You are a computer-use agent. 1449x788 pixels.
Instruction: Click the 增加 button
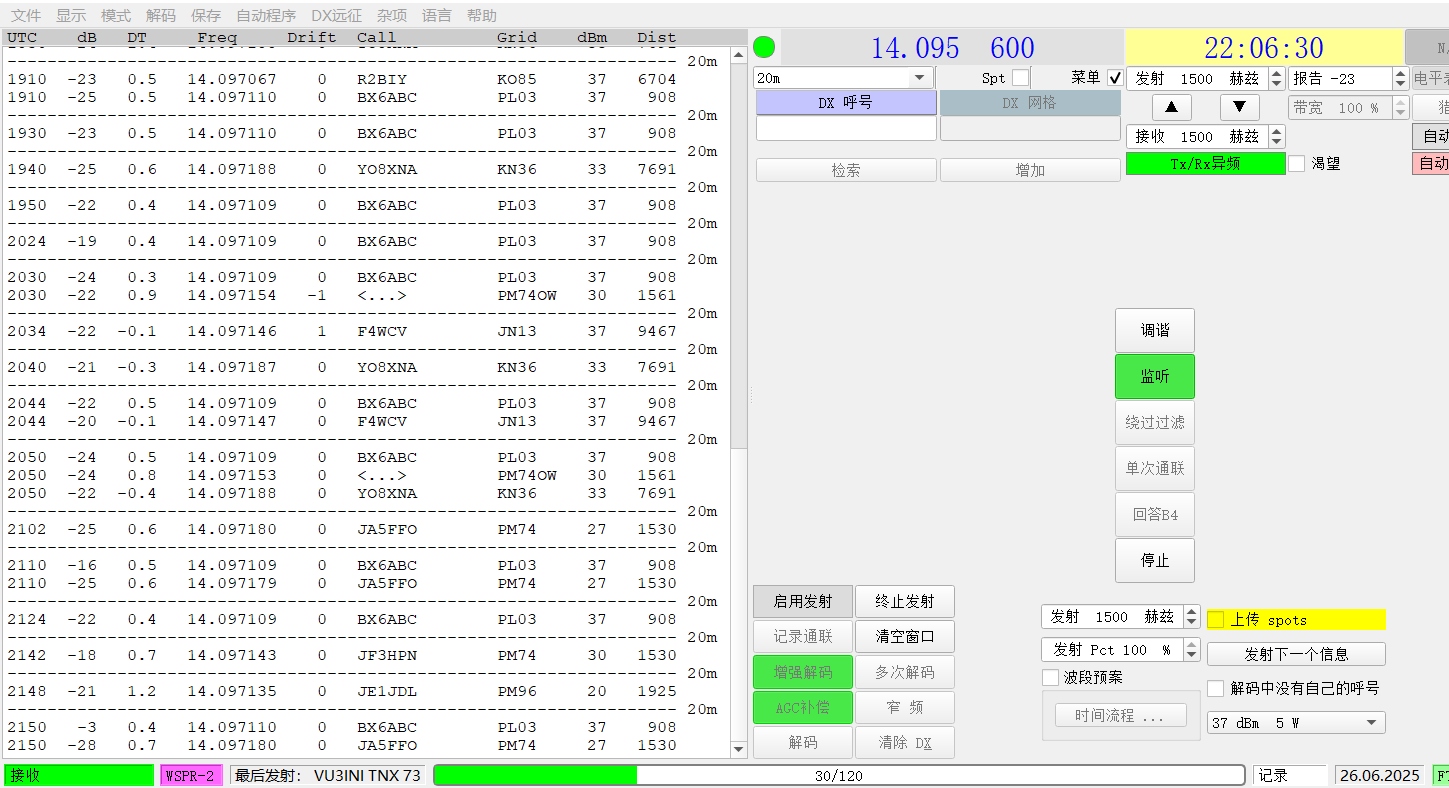pyautogui.click(x=1030, y=170)
